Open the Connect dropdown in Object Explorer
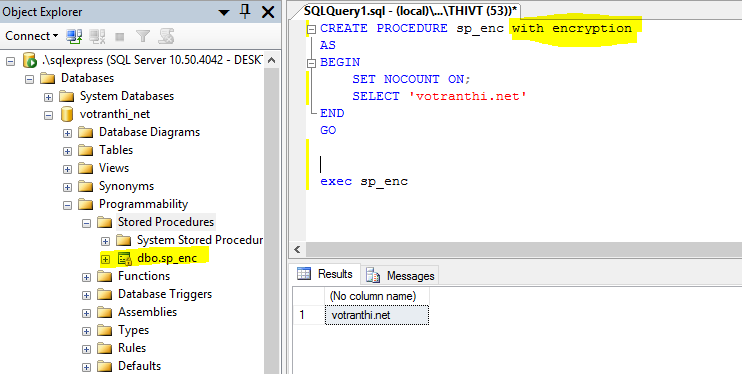Viewport: 742px width, 374px height. tap(31, 36)
